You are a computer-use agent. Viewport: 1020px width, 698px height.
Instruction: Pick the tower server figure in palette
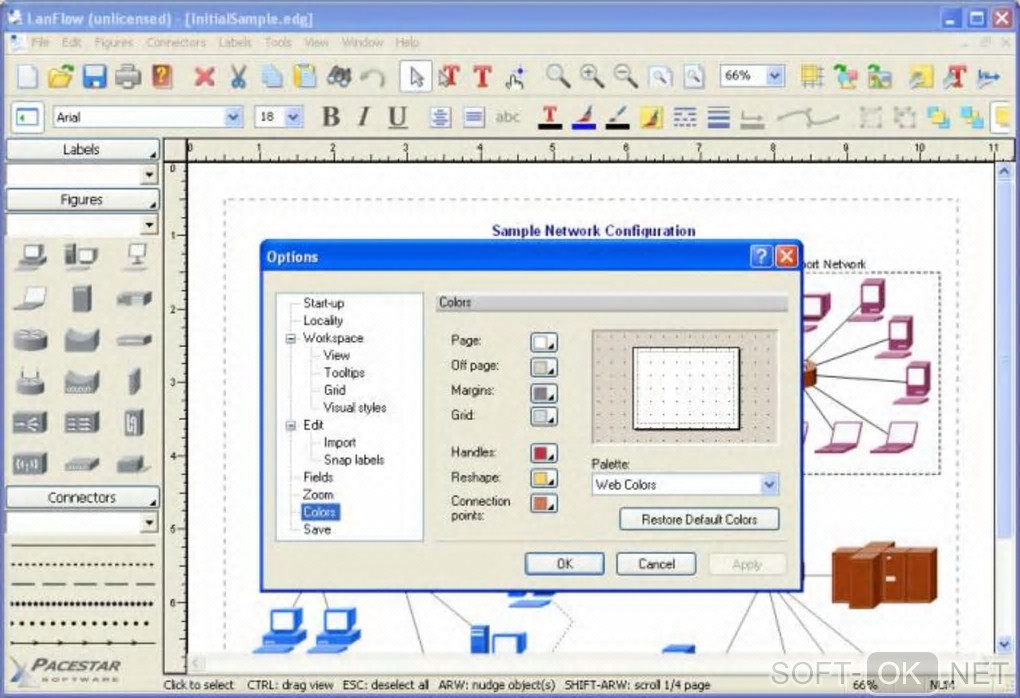[x=82, y=298]
